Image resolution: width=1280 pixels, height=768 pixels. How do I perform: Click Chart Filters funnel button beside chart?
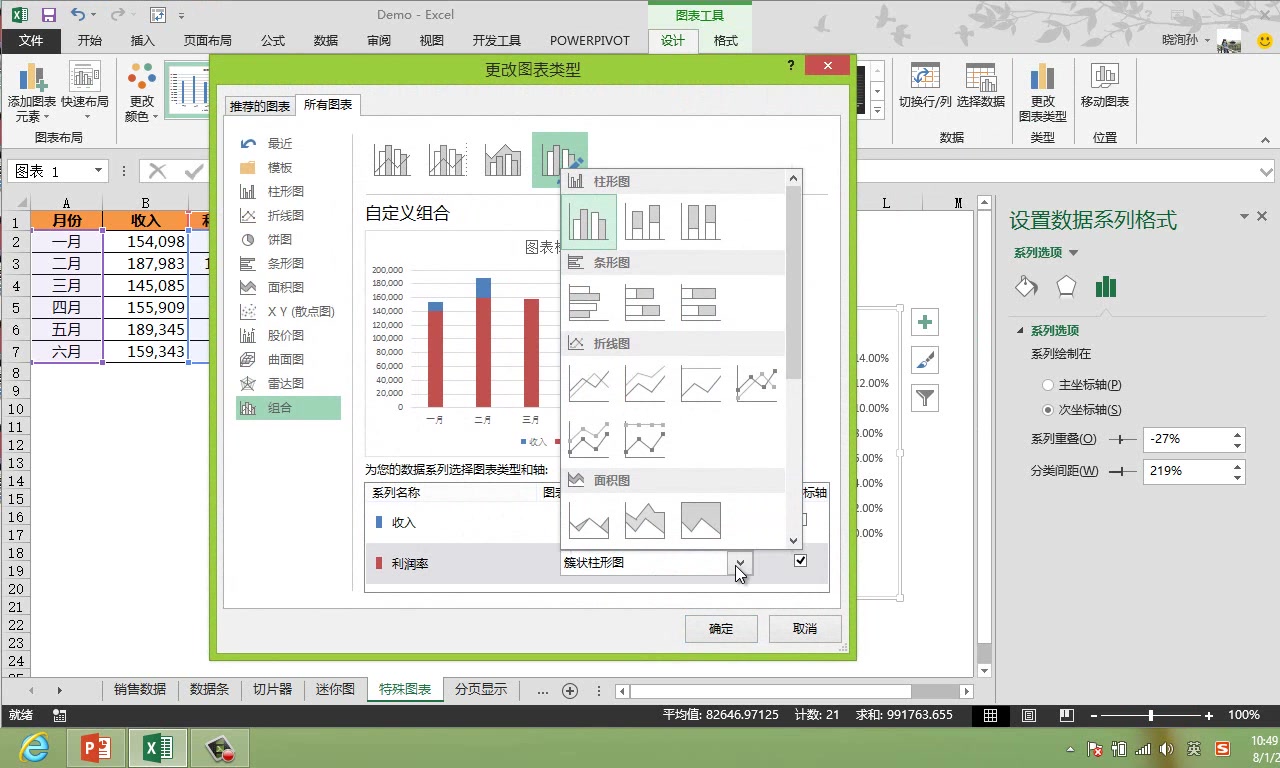(x=925, y=398)
